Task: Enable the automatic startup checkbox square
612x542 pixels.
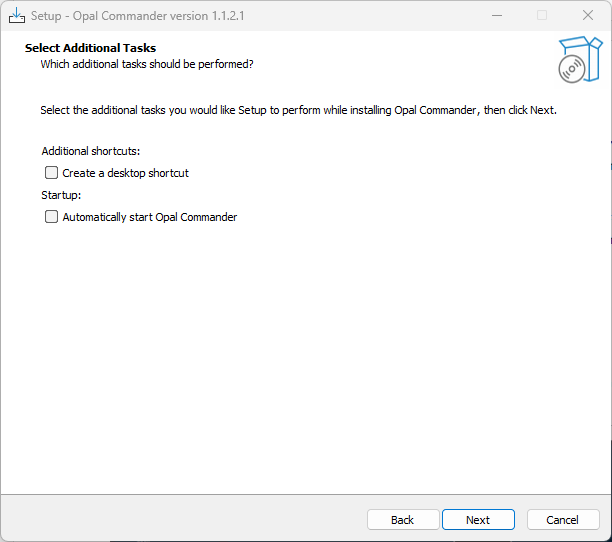Action: tap(52, 217)
